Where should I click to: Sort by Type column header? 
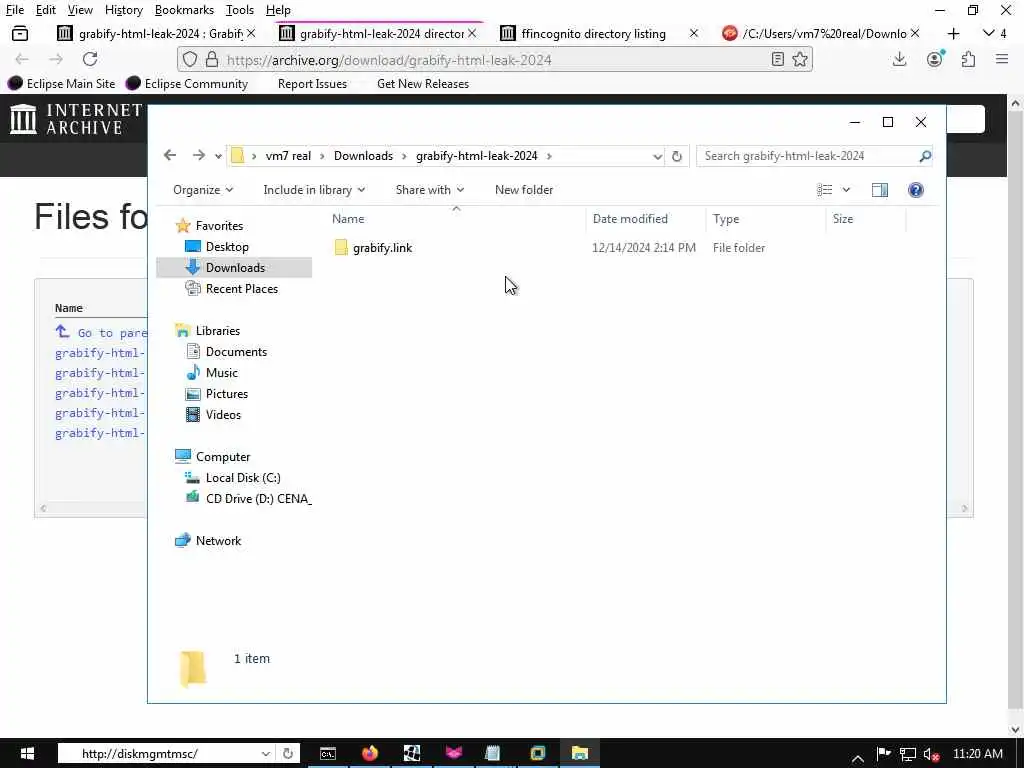point(726,219)
